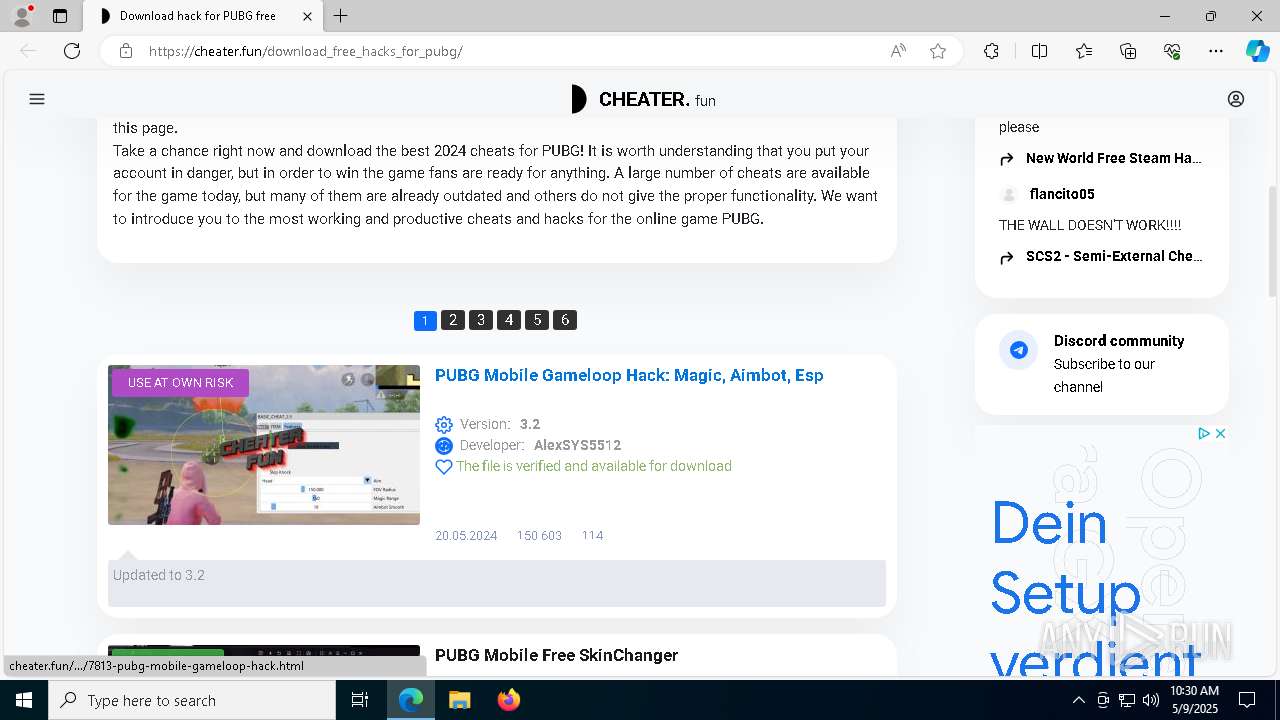Open Firefox from taskbar
The width and height of the screenshot is (1280, 720).
pos(508,700)
